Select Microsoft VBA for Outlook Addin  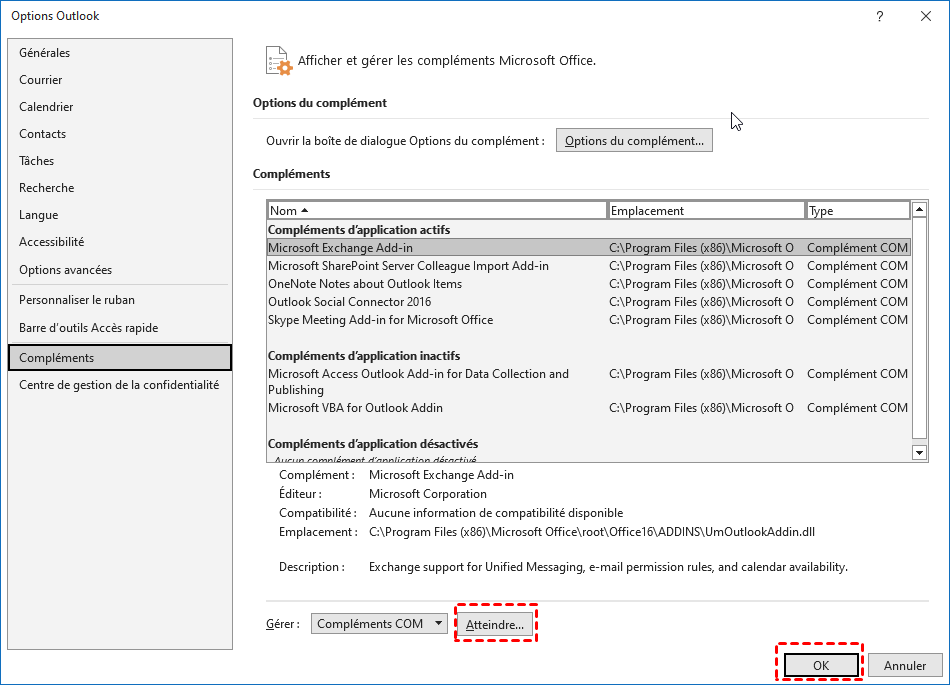click(x=588, y=408)
